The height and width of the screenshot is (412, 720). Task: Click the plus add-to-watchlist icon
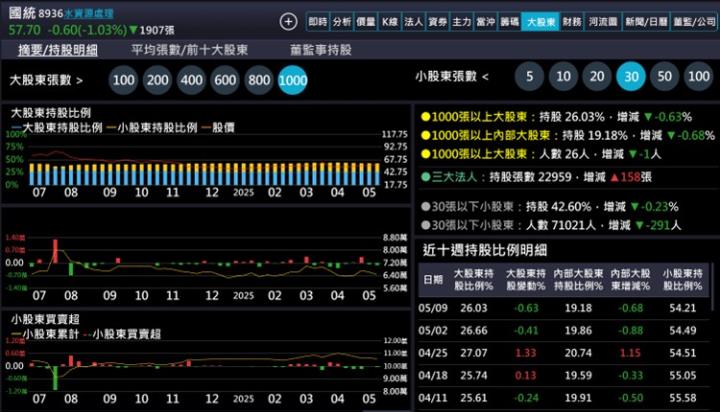288,22
